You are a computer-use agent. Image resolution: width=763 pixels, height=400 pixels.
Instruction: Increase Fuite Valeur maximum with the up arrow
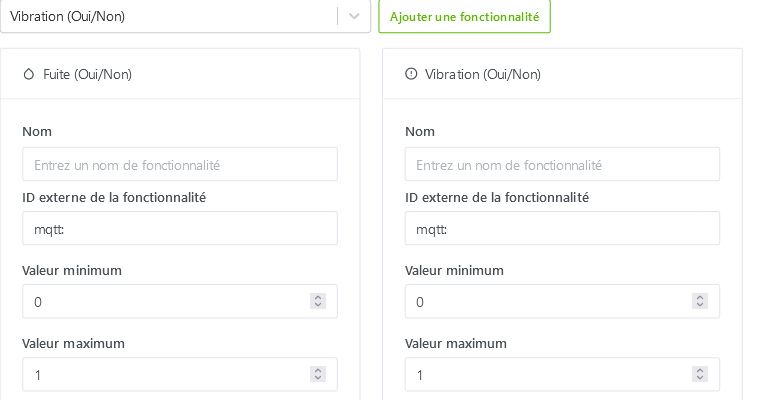click(x=318, y=370)
